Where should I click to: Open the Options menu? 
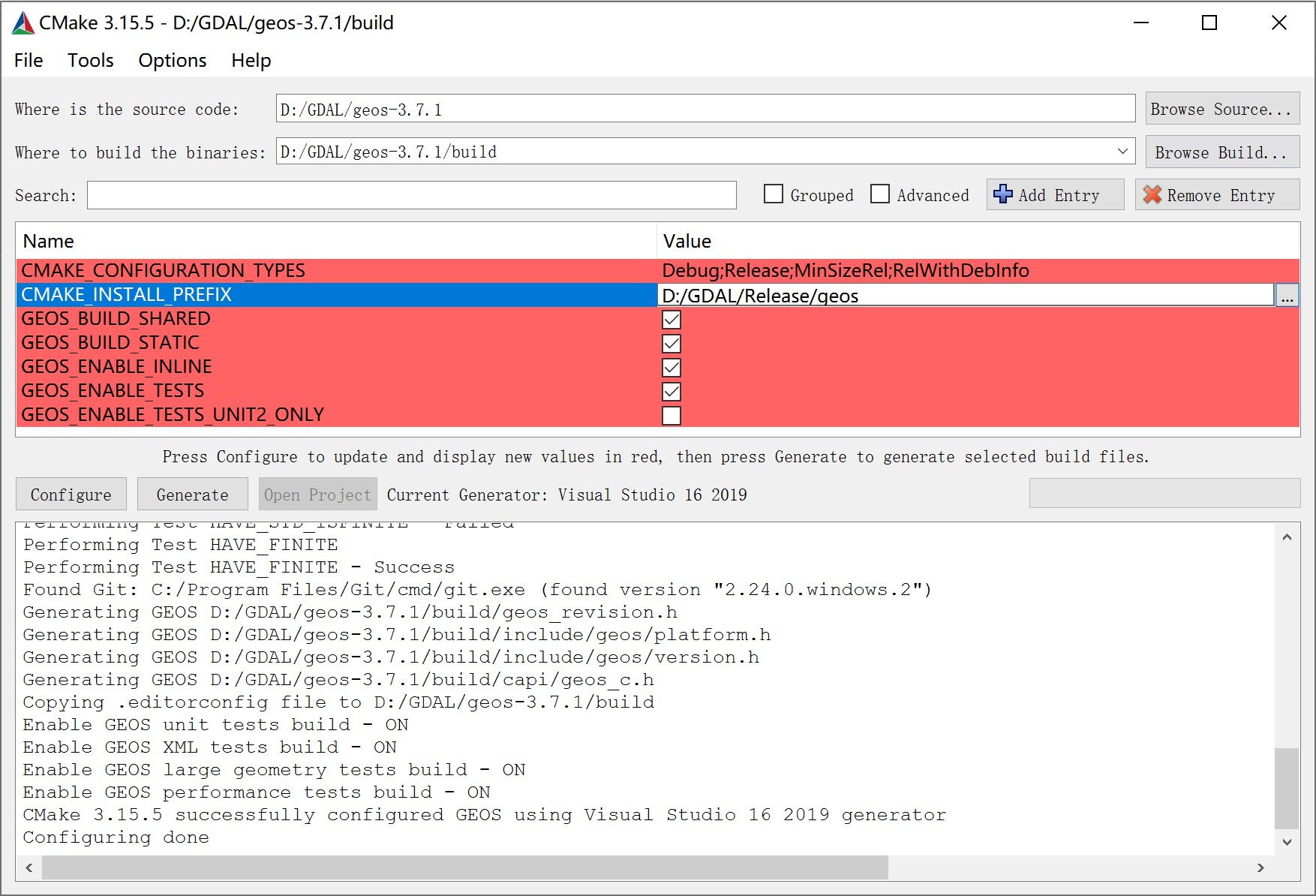coord(173,60)
